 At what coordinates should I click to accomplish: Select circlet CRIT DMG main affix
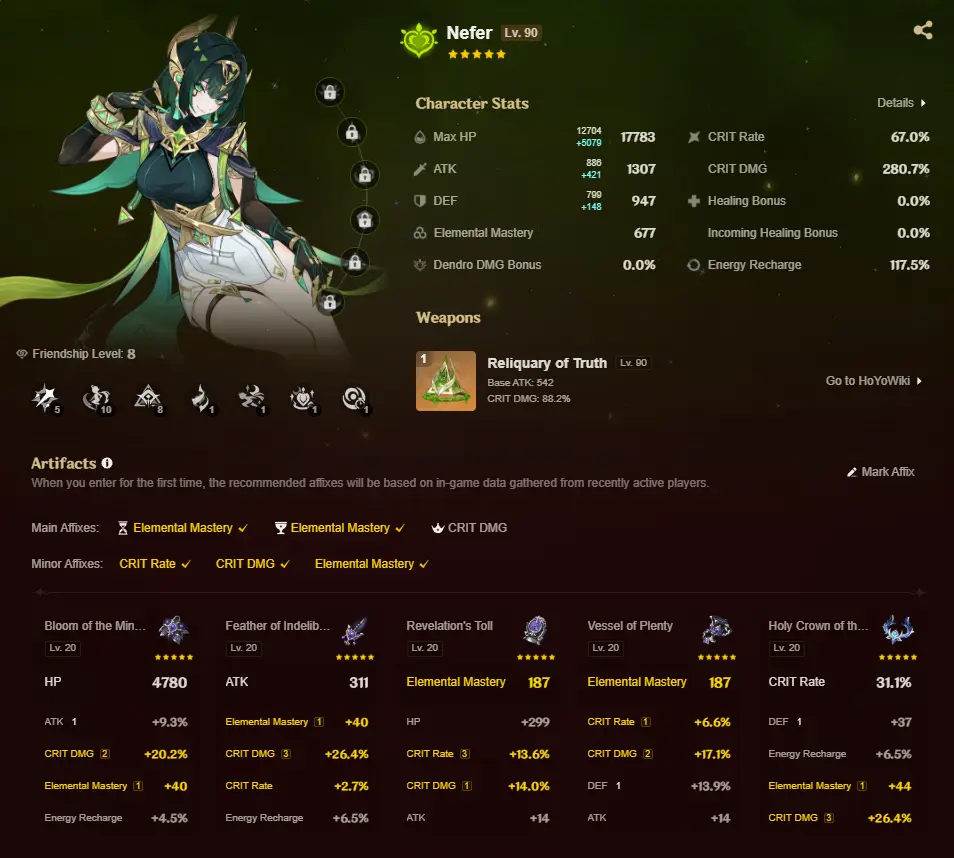coord(469,528)
